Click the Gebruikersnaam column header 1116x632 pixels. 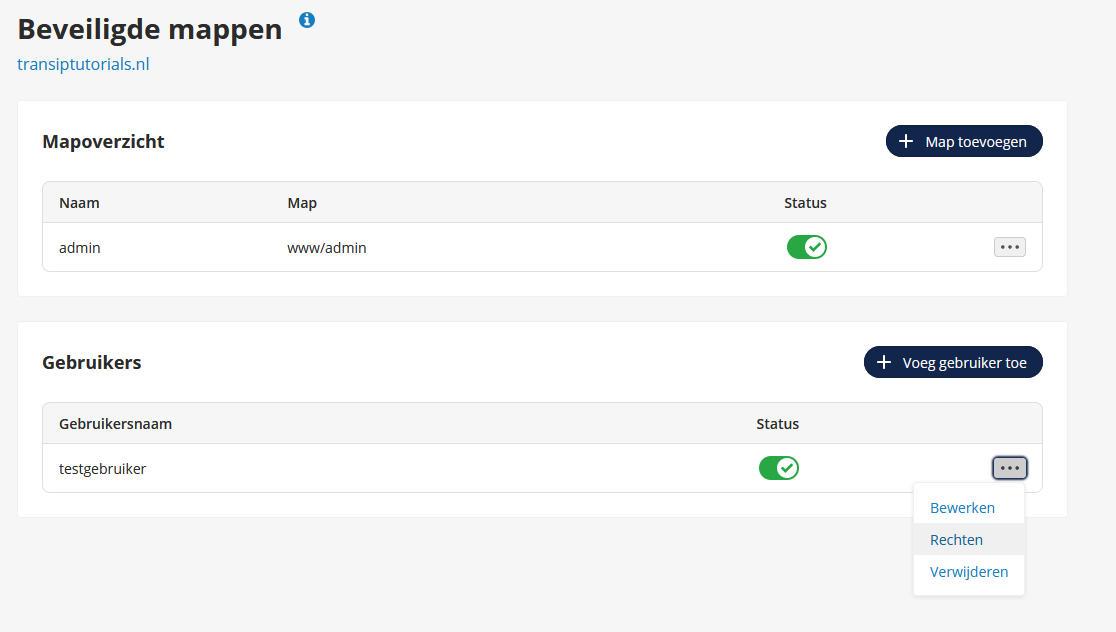coord(115,423)
